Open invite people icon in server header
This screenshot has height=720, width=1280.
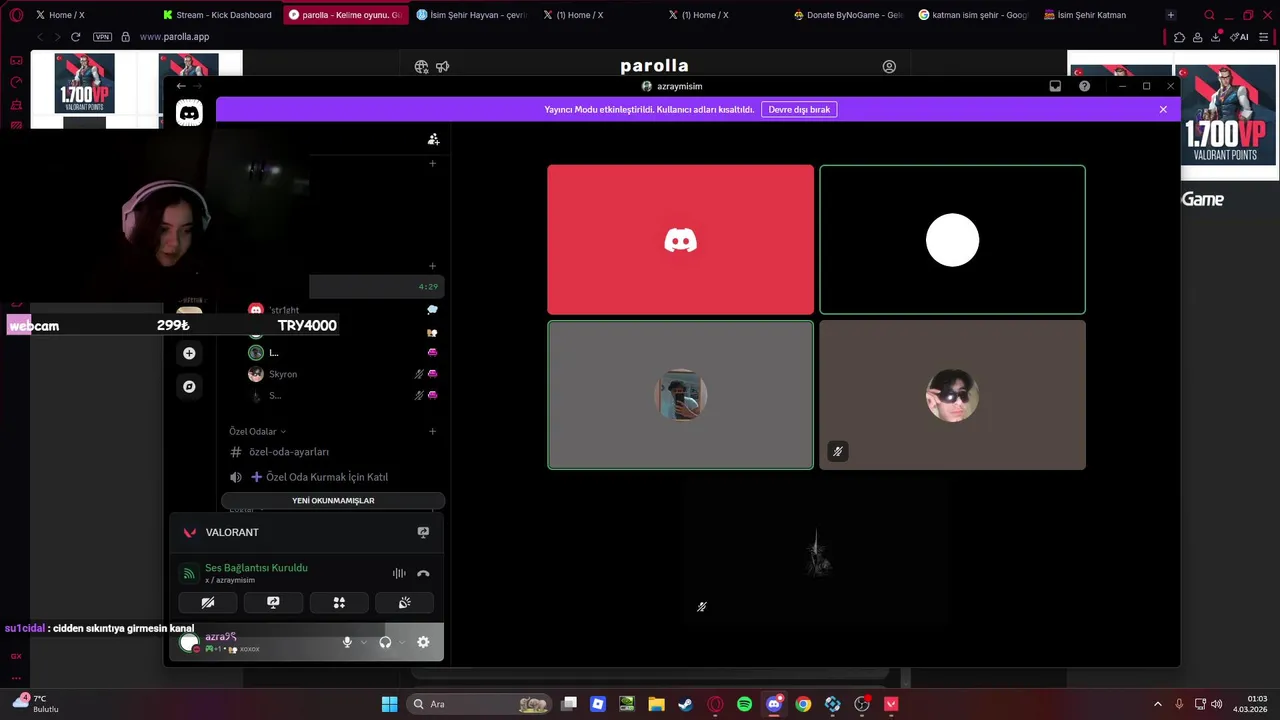tap(433, 139)
